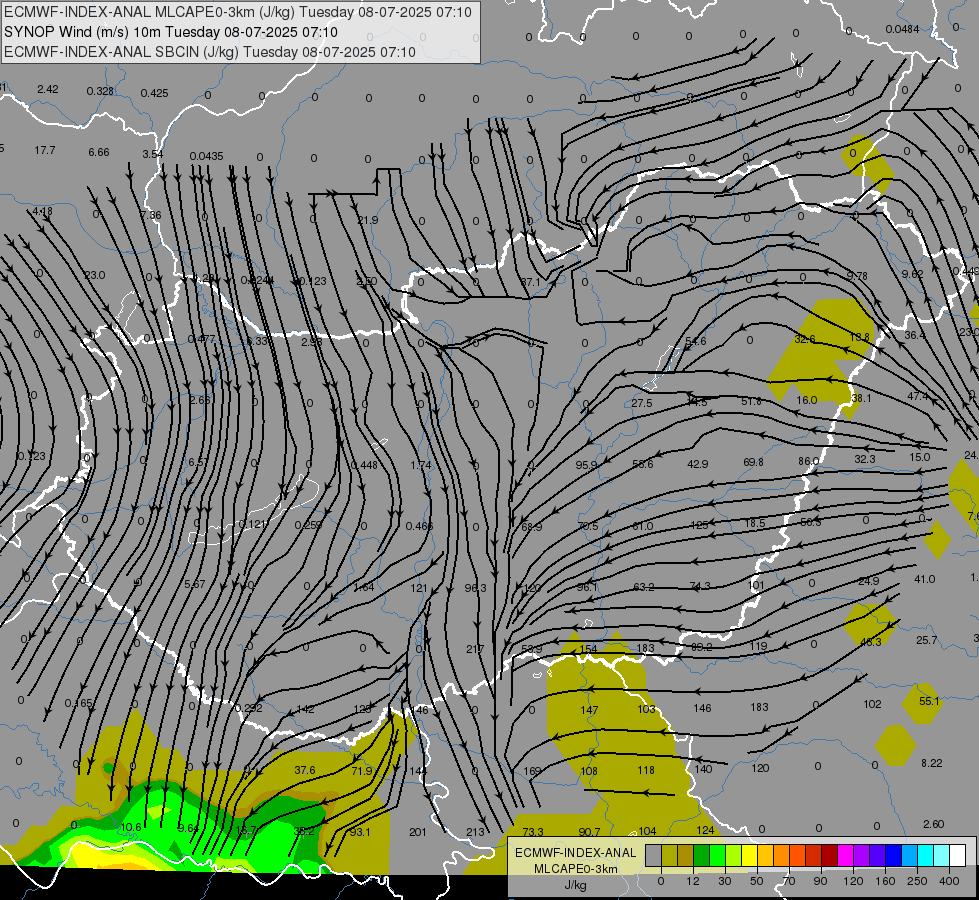This screenshot has width=979, height=900.
Task: Click the map value '55.1'
Action: (929, 701)
